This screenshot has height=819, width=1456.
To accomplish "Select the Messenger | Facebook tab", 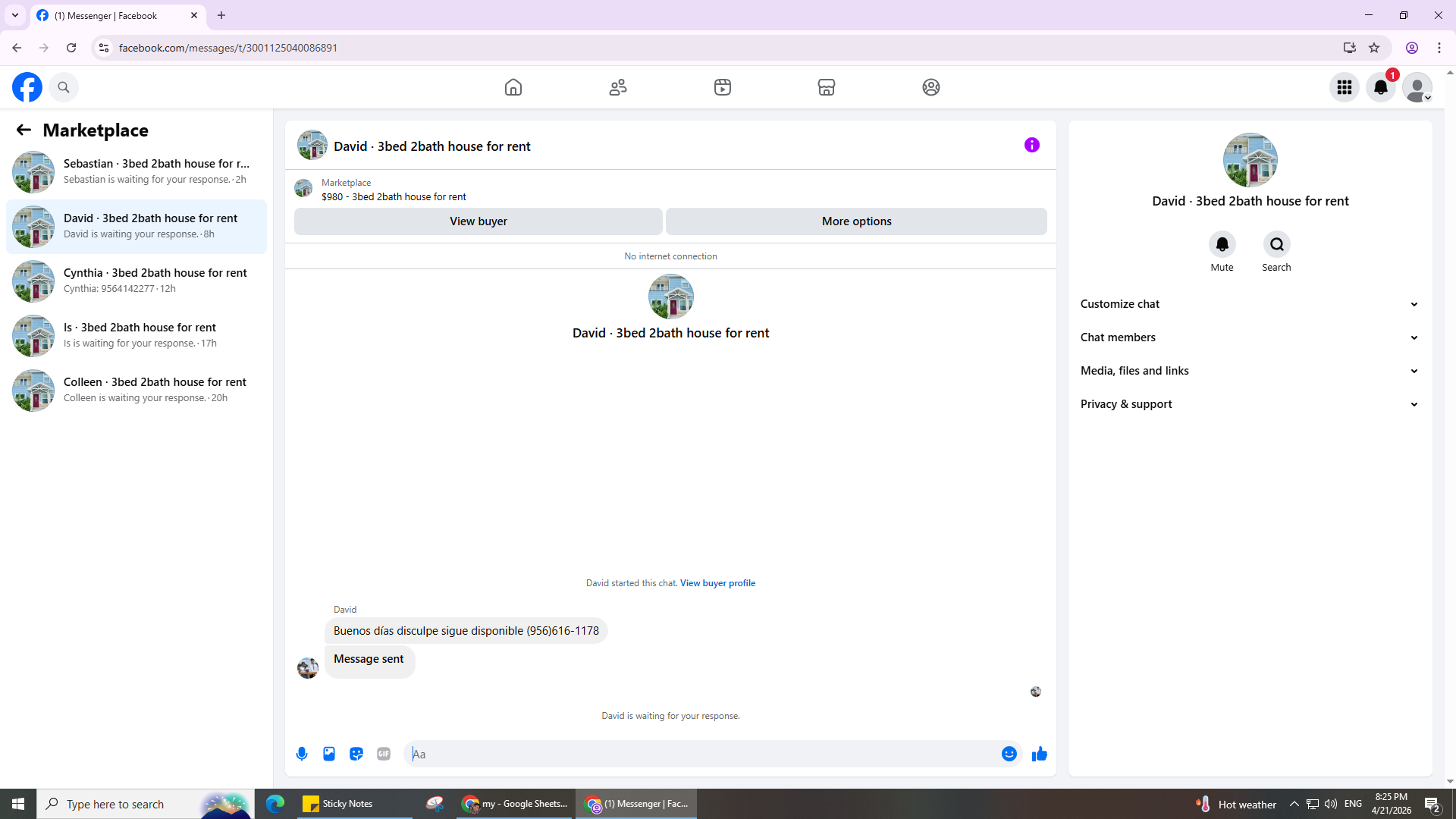I will click(118, 15).
